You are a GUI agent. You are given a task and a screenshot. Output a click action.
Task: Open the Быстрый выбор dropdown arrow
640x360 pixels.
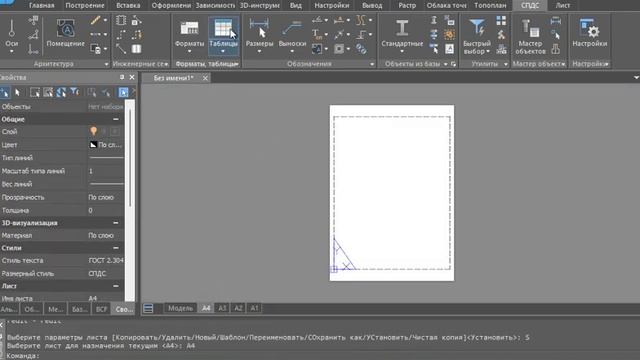[x=488, y=51]
